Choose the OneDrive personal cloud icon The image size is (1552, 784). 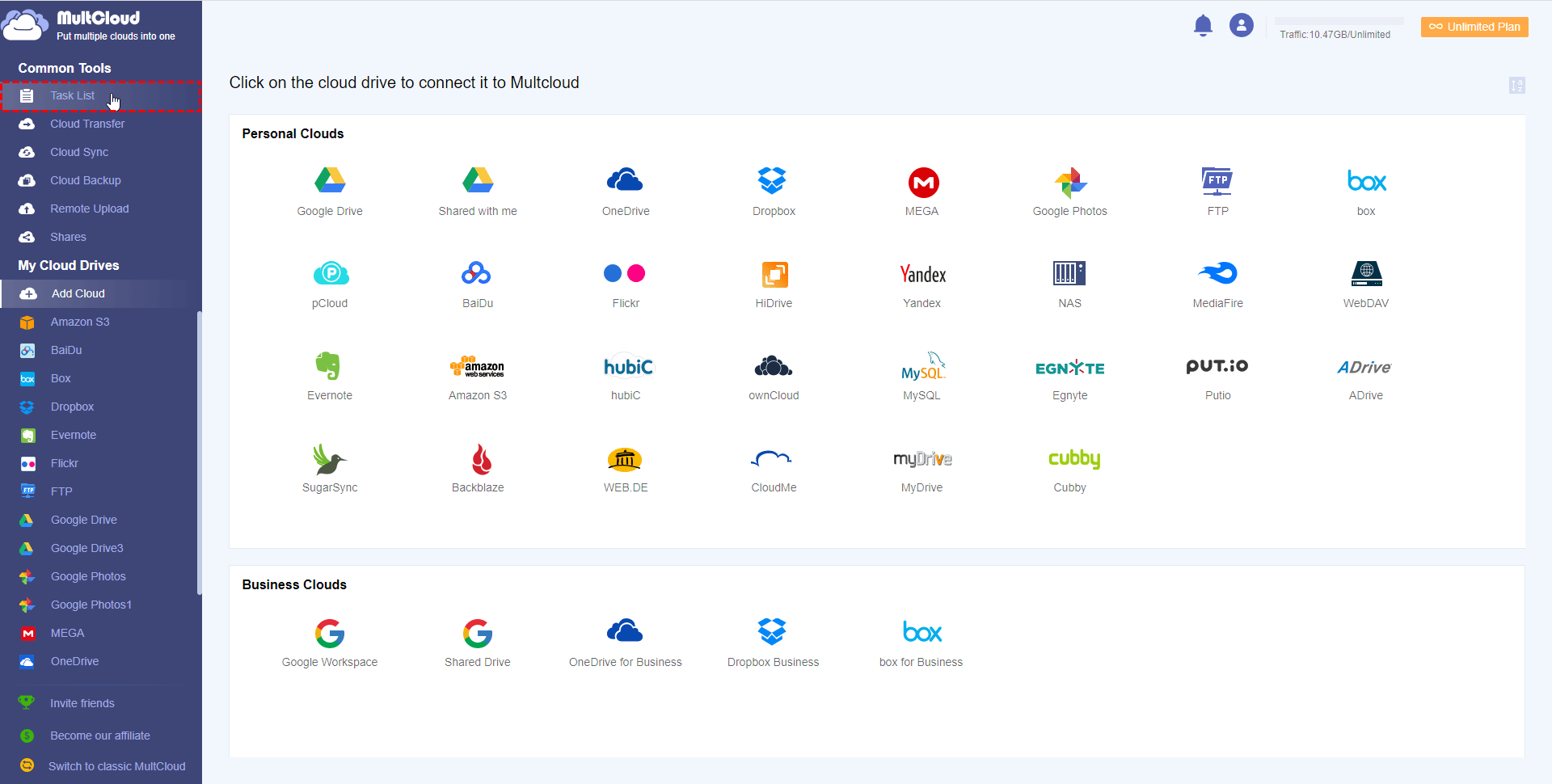pos(625,180)
